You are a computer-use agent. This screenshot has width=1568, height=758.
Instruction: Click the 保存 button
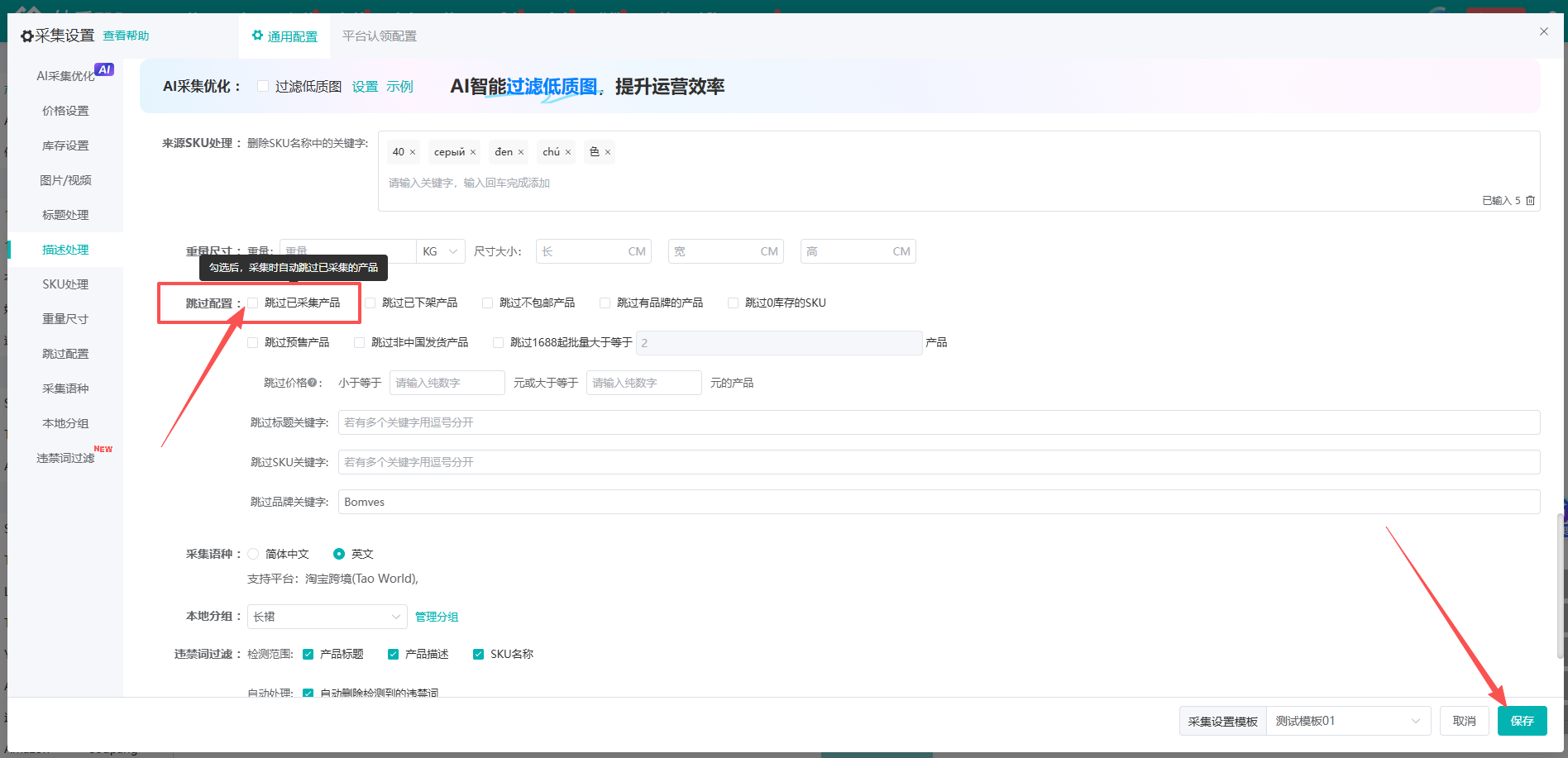coord(1522,721)
